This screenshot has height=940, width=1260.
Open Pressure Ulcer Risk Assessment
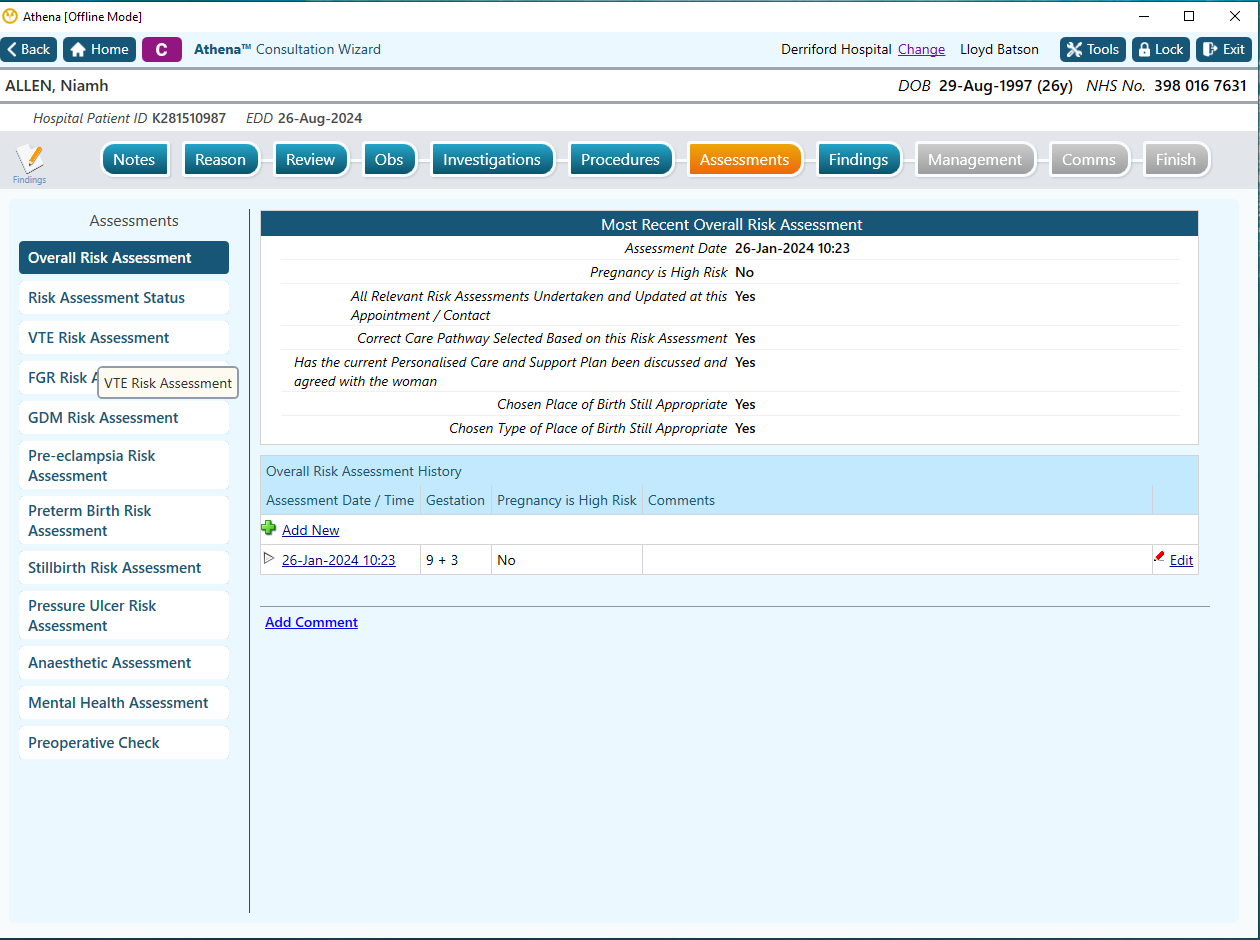click(124, 616)
